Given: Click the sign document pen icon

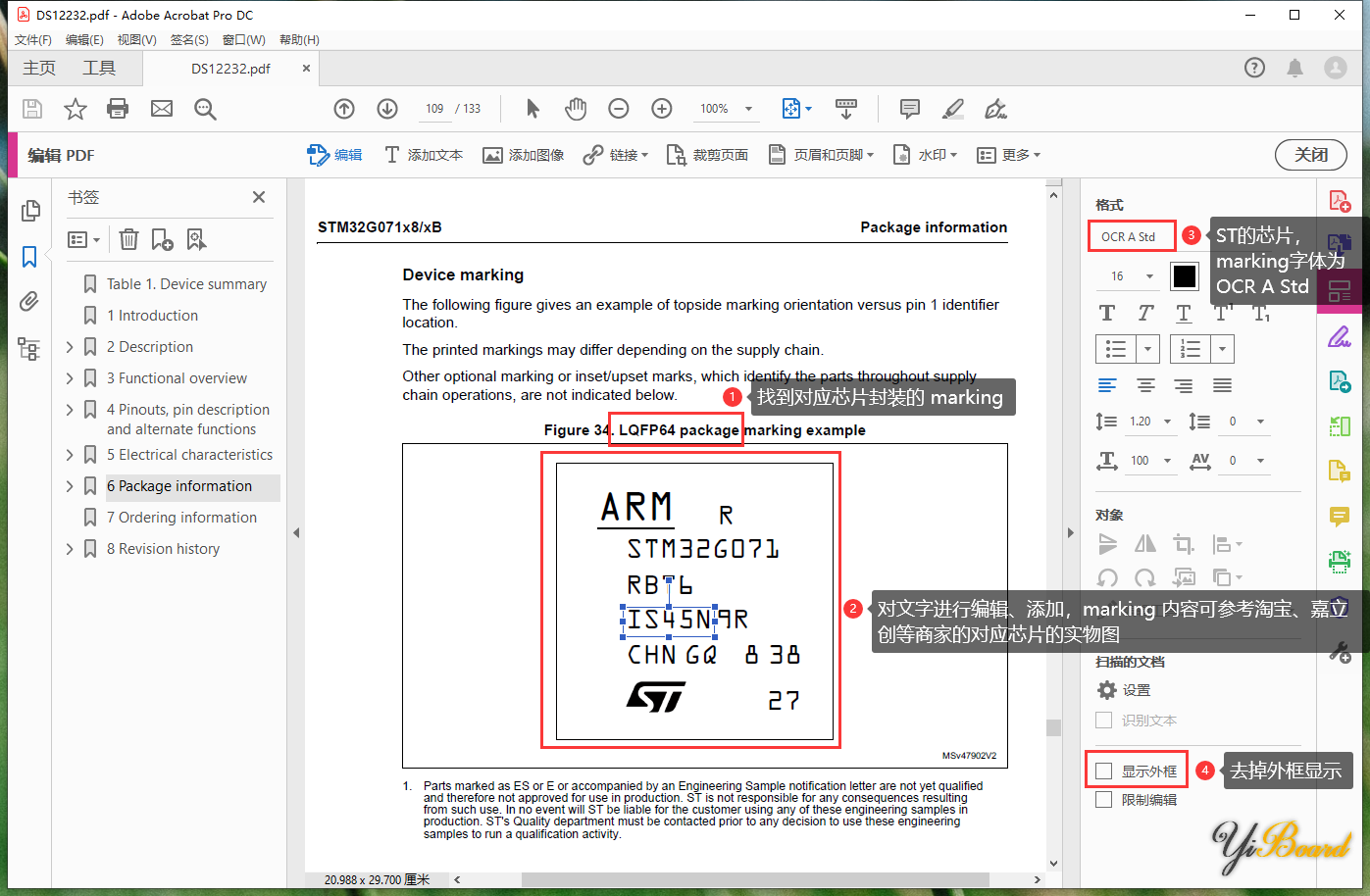Looking at the screenshot, I should click(996, 109).
